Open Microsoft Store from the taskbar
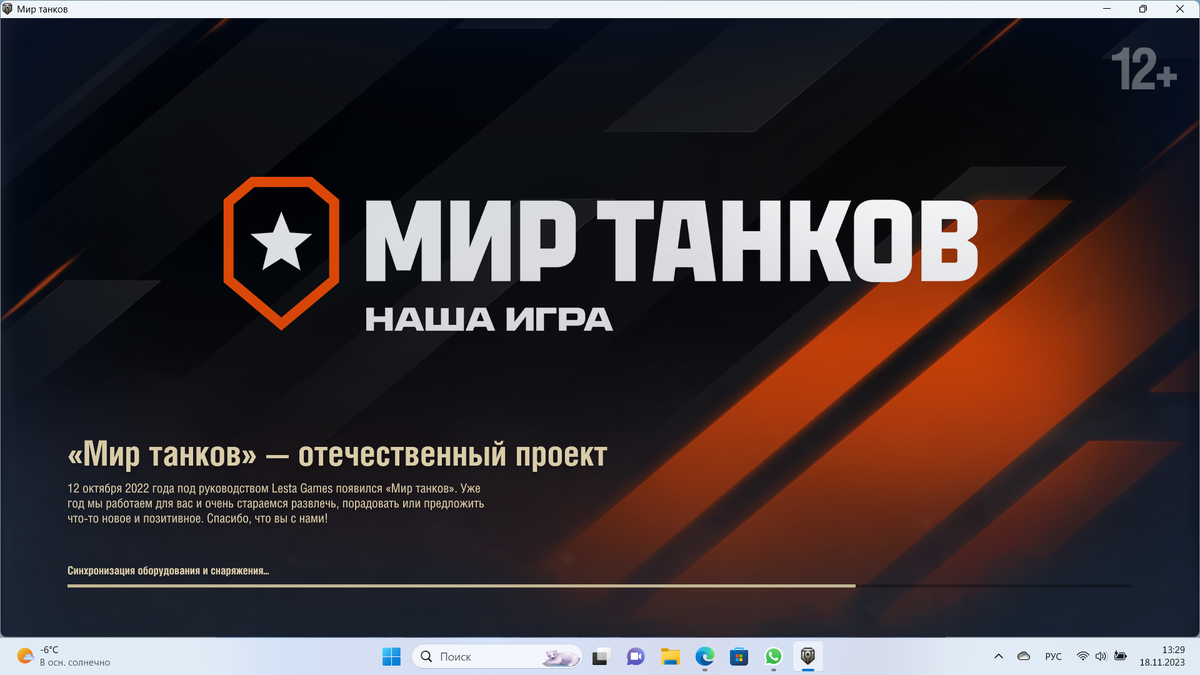Screen dimensions: 1200x675 [x=739, y=657]
